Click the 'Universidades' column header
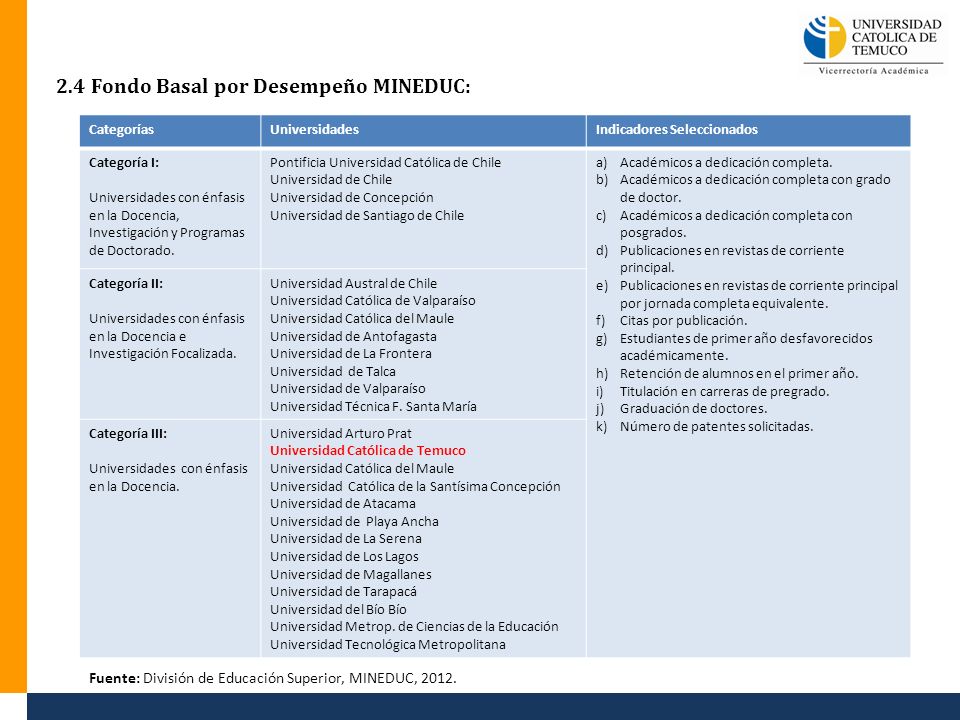Screen dimensions: 960x720 tap(314, 129)
